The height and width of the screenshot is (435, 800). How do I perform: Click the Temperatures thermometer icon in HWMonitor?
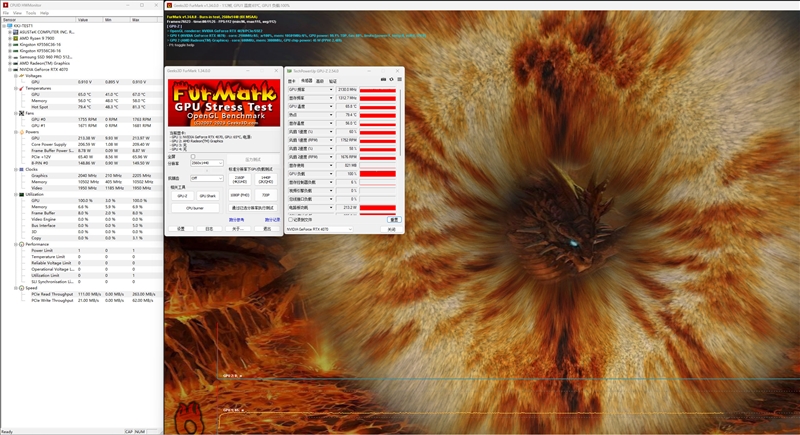(x=21, y=88)
